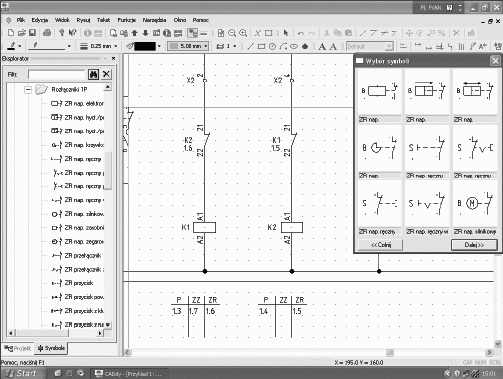Click the Dalej >> button
The width and height of the screenshot is (503, 379).
474,245
